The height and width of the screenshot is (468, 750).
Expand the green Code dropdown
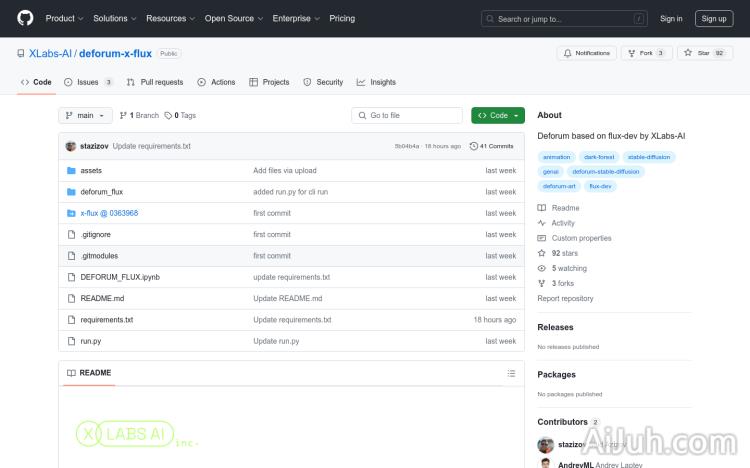(x=497, y=116)
